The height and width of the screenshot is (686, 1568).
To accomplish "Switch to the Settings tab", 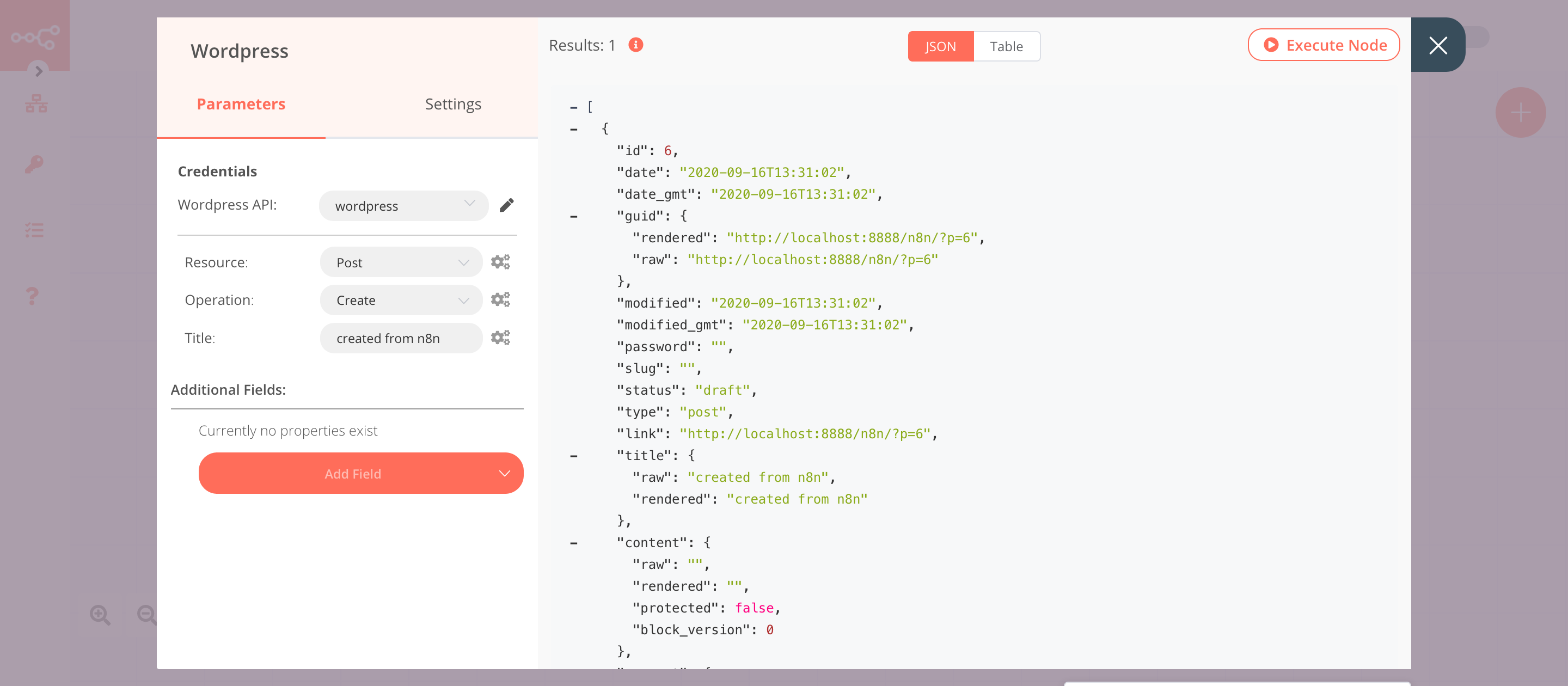I will click(453, 103).
